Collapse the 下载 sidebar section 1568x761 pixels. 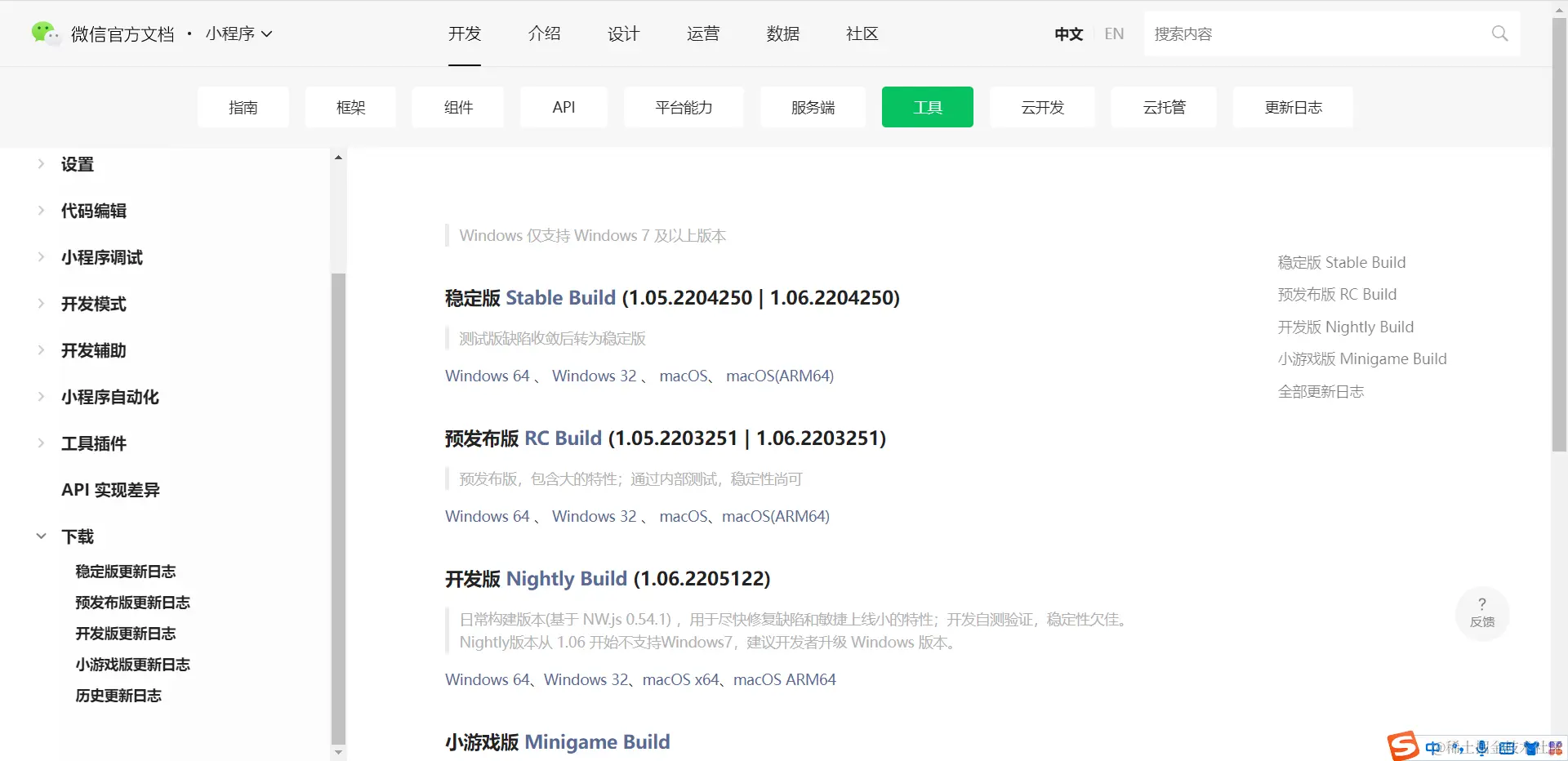65,536
